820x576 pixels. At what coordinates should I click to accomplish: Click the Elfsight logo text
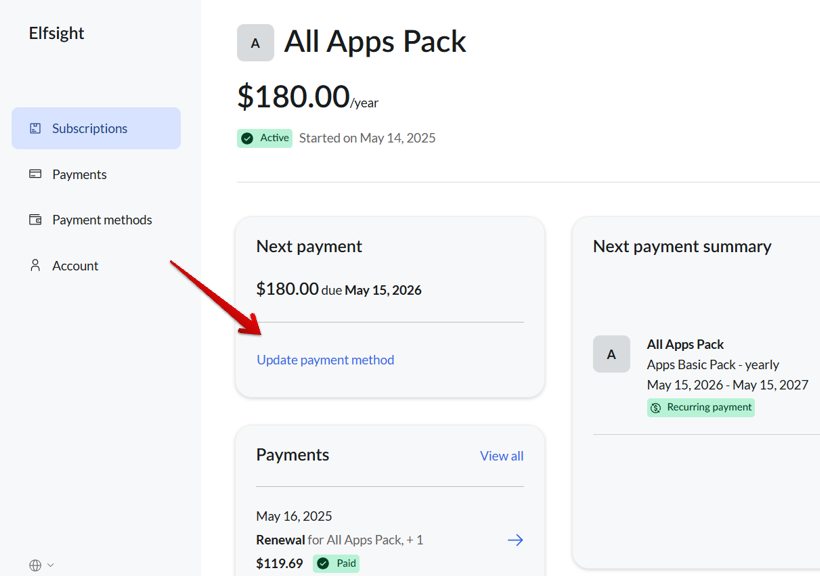pos(56,33)
